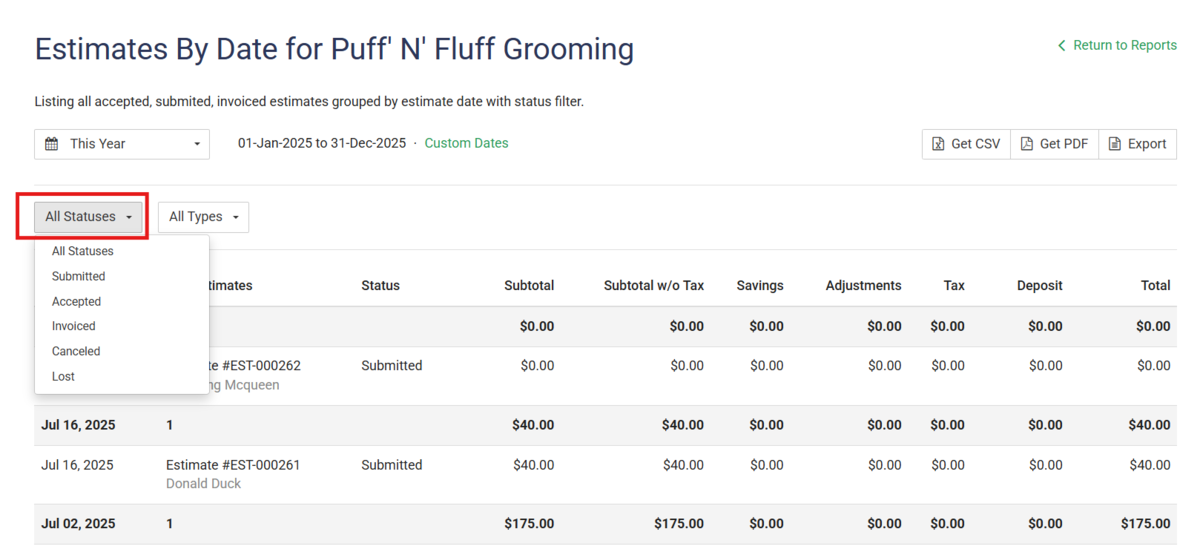Select the All Statuses menu entry
This screenshot has width=1200, height=549.
(83, 251)
